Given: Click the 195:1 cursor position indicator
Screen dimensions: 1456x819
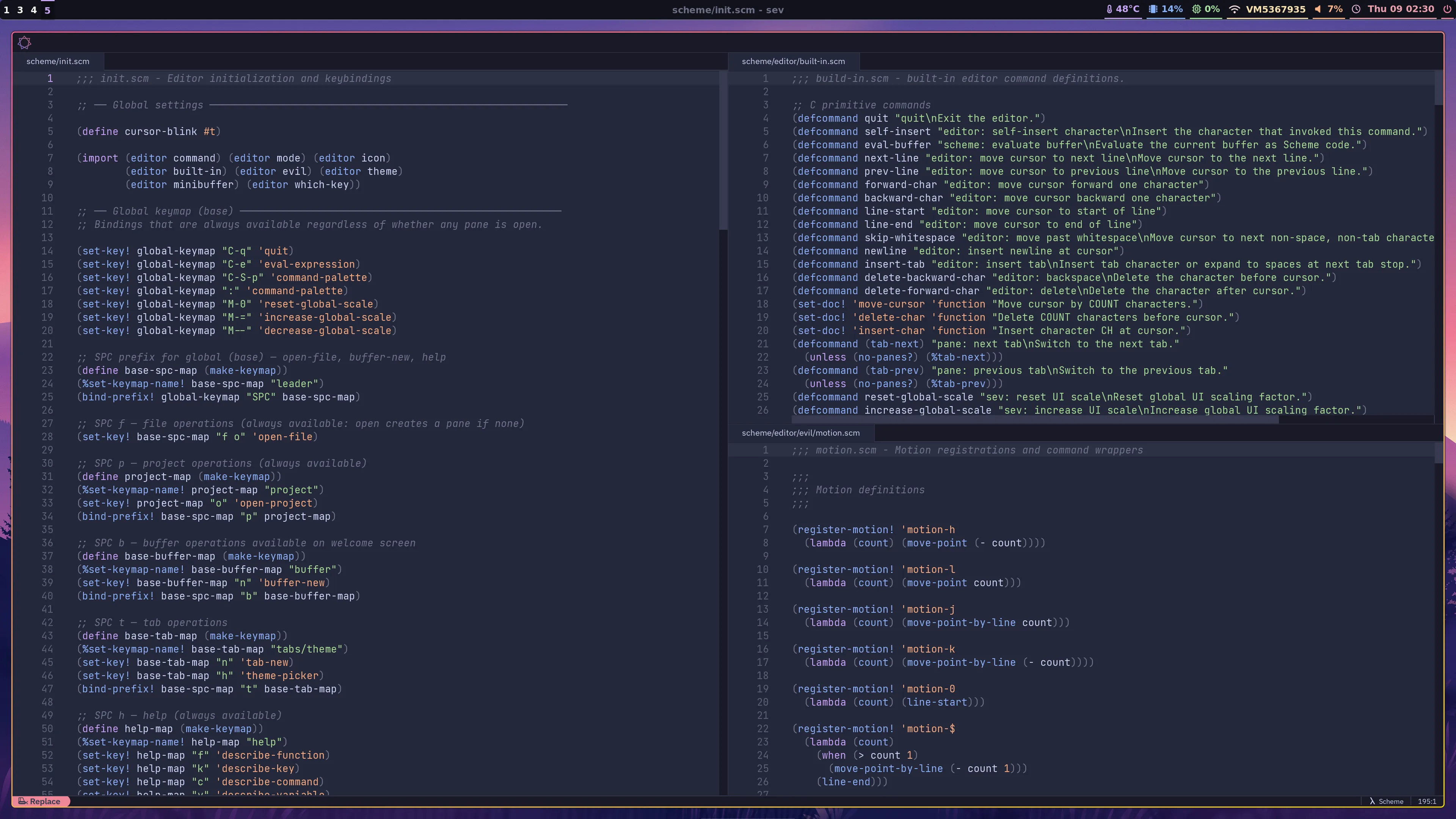Looking at the screenshot, I should tap(1427, 802).
